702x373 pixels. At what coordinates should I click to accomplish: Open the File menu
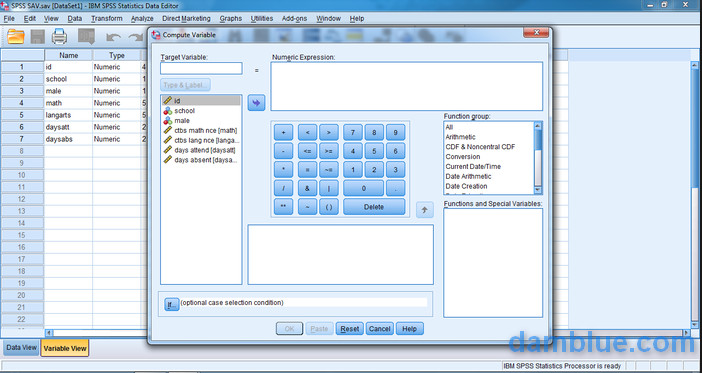(9, 18)
